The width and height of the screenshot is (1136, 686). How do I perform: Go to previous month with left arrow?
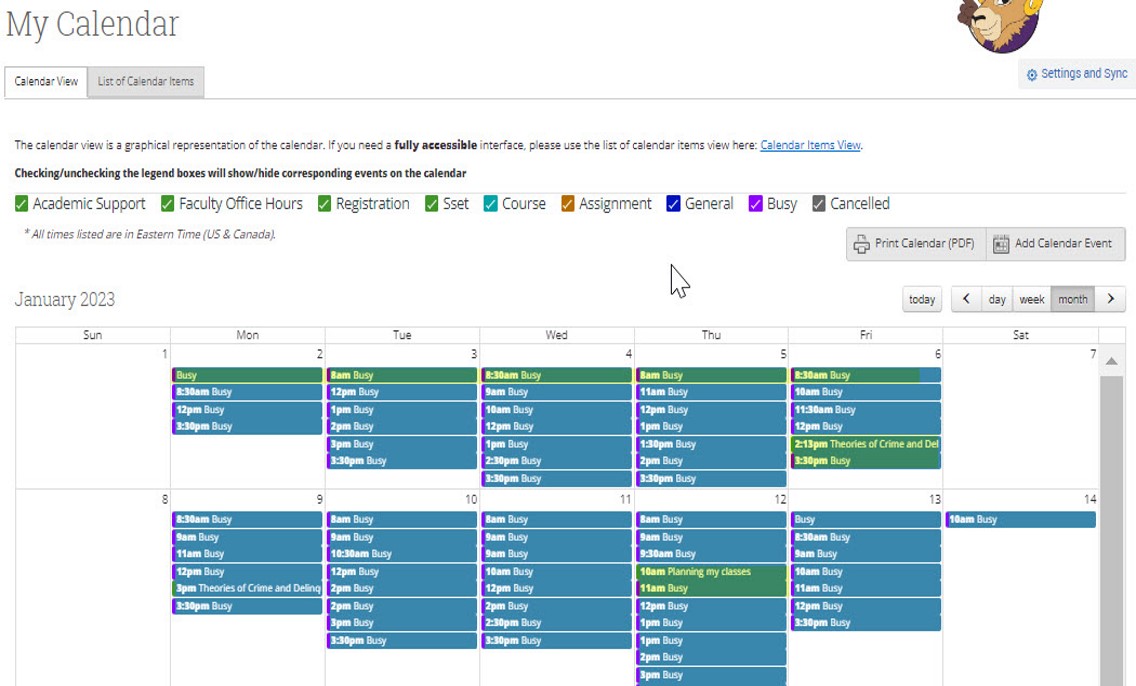pyautogui.click(x=966, y=299)
